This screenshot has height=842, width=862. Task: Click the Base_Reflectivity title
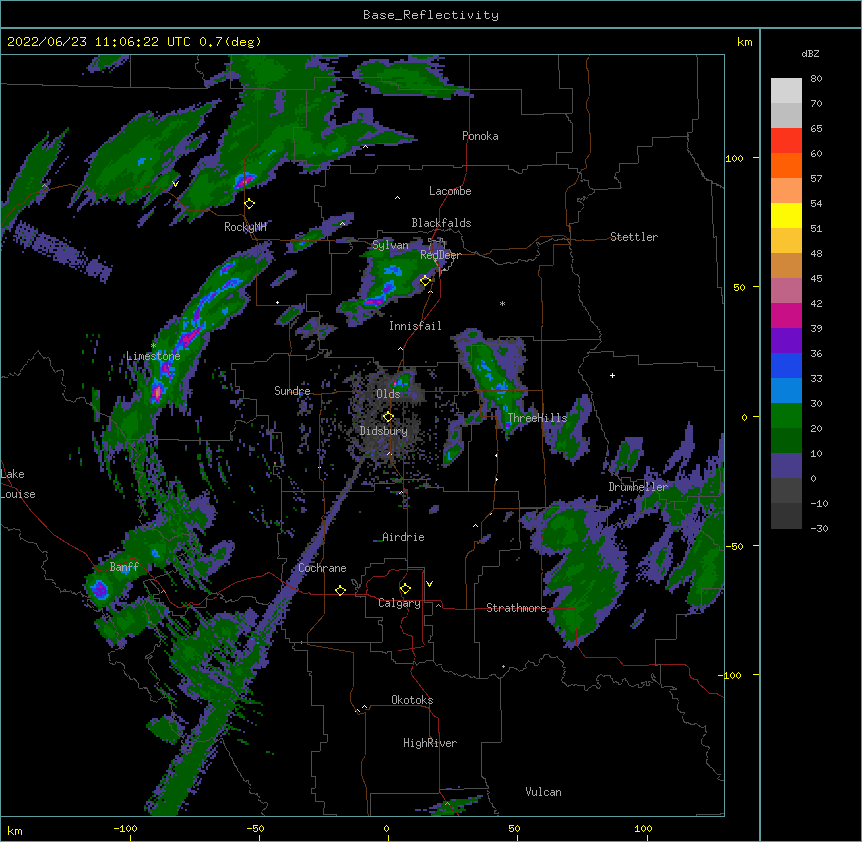coord(431,15)
